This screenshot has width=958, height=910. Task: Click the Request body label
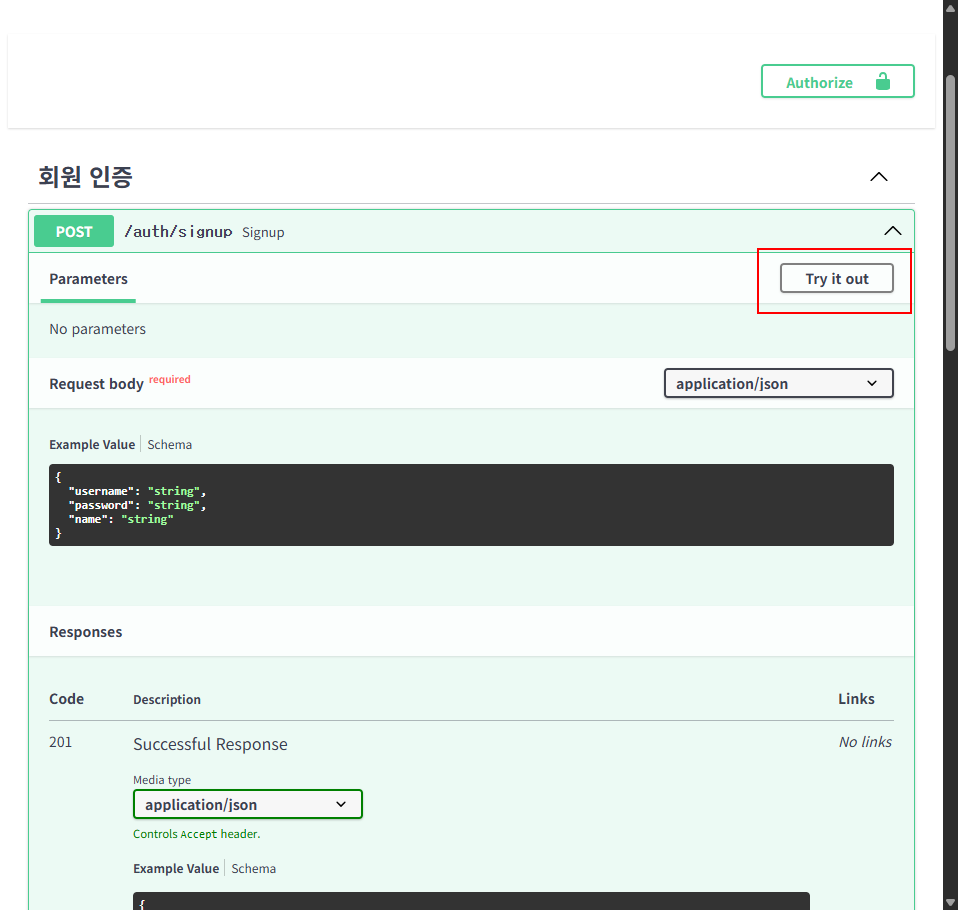97,384
